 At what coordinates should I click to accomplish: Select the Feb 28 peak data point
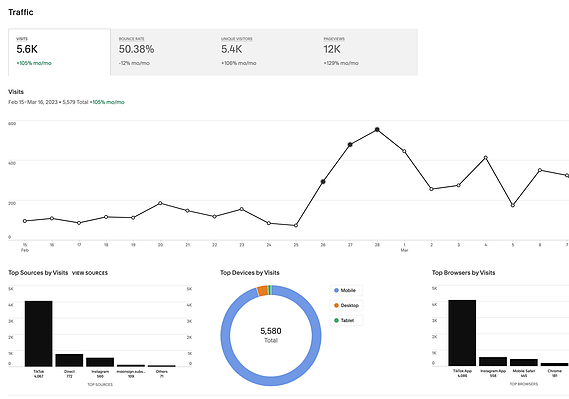click(377, 129)
